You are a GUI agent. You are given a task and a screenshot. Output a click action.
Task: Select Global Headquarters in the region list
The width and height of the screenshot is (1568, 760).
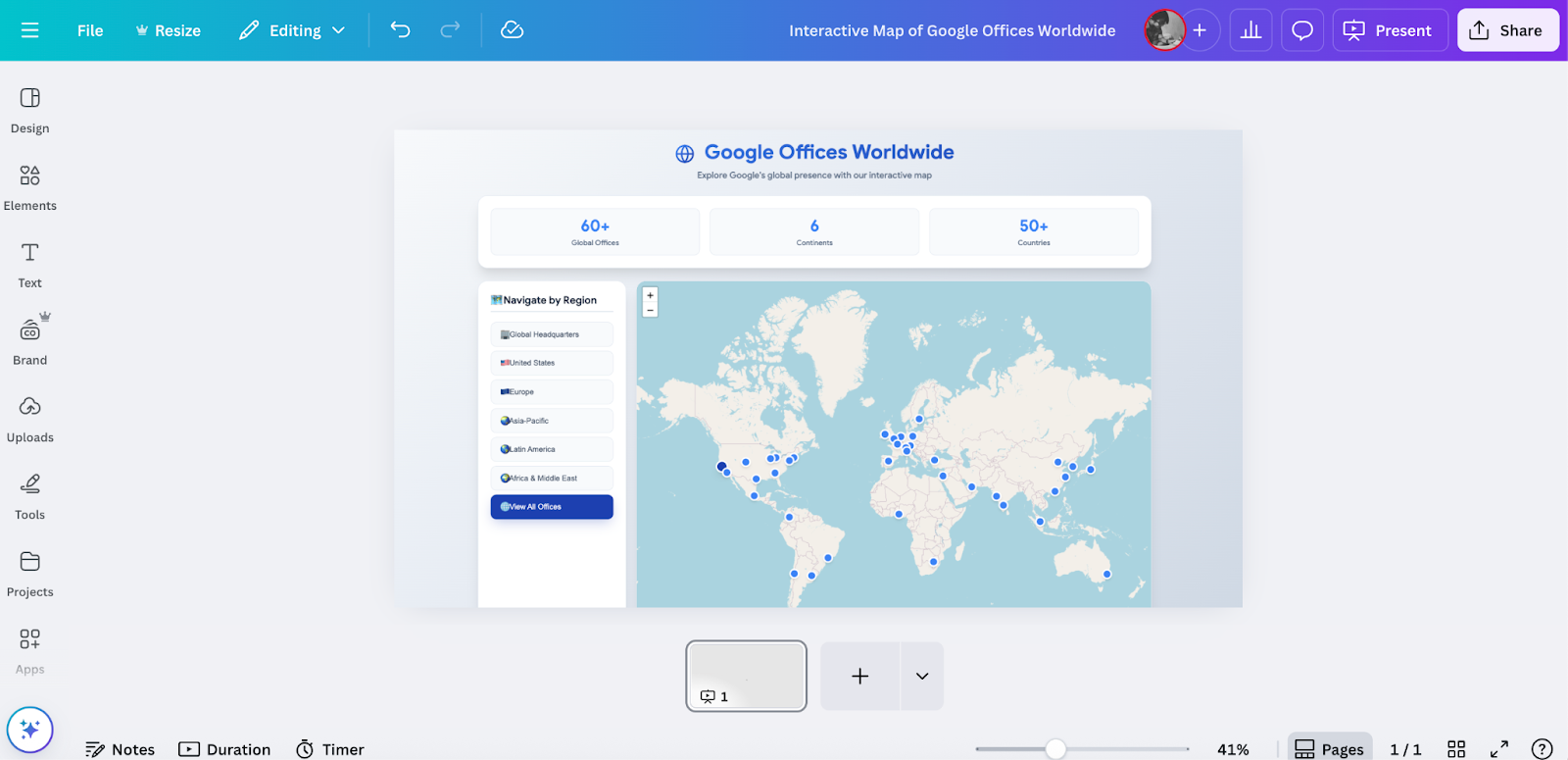pyautogui.click(x=552, y=334)
